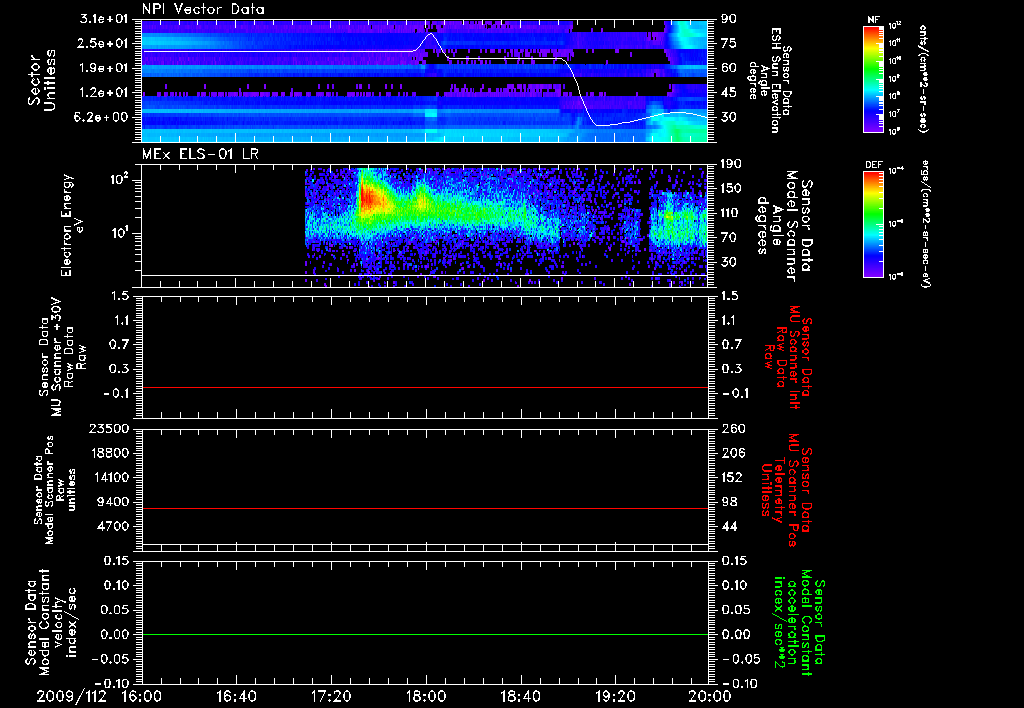Screen dimensions: 1024x708
Task: Click the 9400 scanner position tick label
Action: pos(114,502)
